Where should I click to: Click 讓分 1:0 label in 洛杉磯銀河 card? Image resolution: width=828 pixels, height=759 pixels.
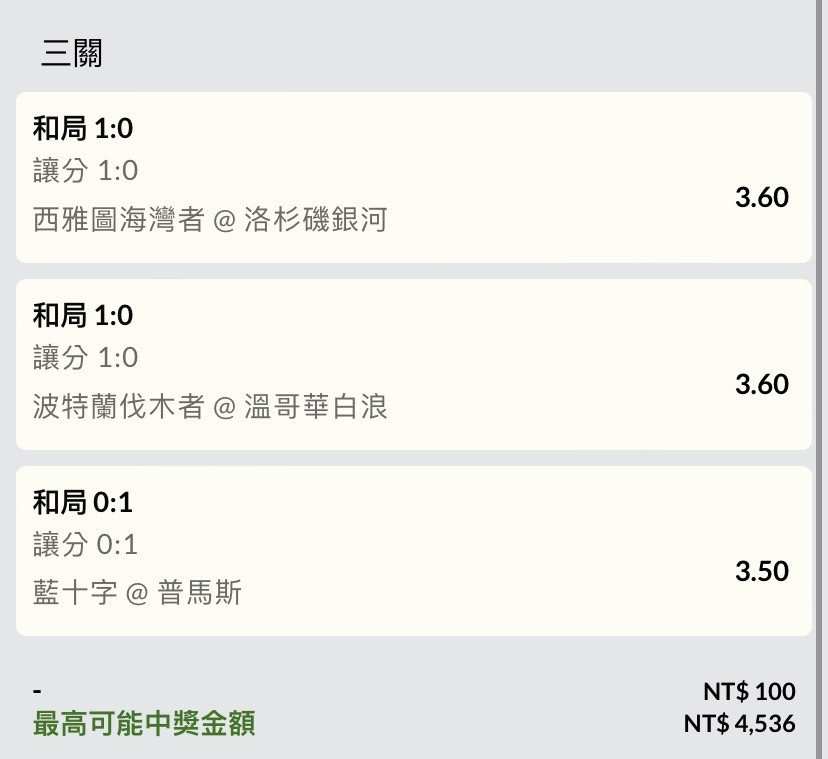[x=85, y=171]
